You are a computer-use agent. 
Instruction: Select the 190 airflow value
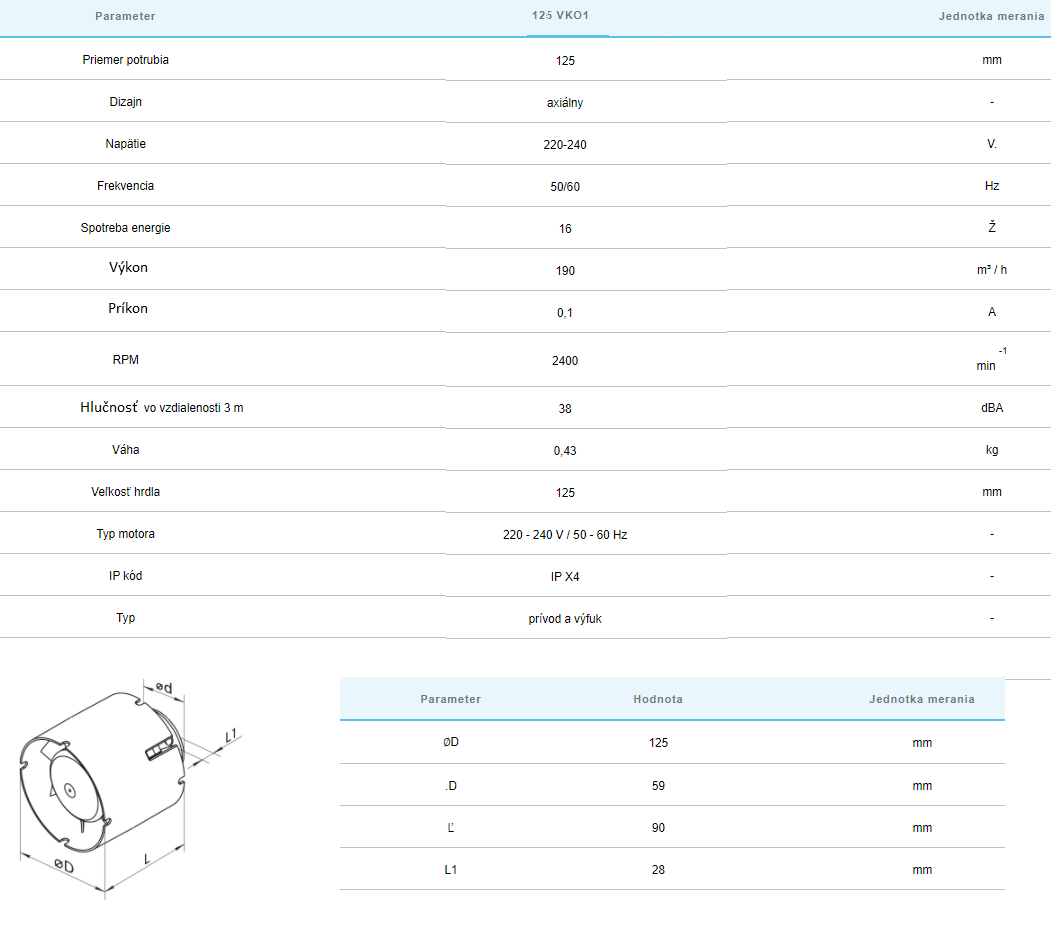point(565,271)
